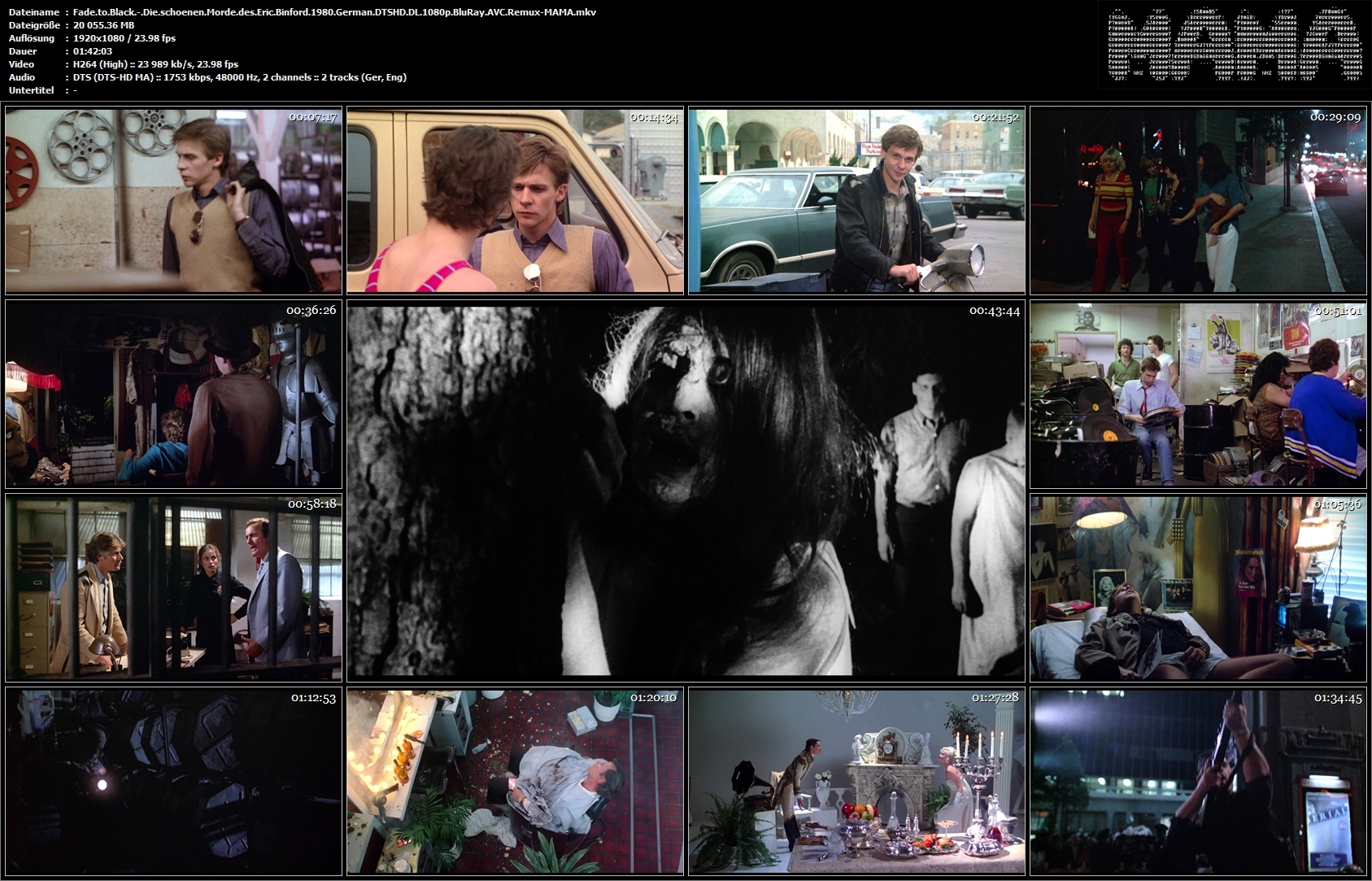Open the scooter scene thumbnail at 00:21:52

pyautogui.click(x=856, y=200)
